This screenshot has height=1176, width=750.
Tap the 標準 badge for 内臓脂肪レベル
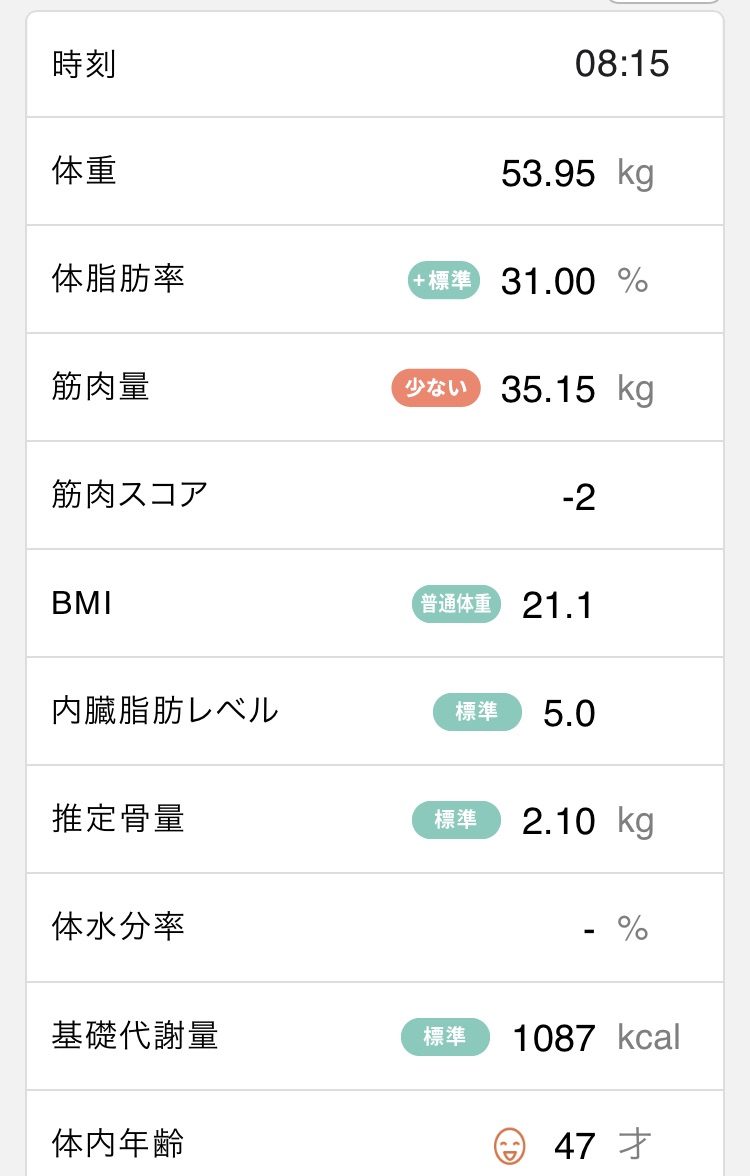[477, 712]
